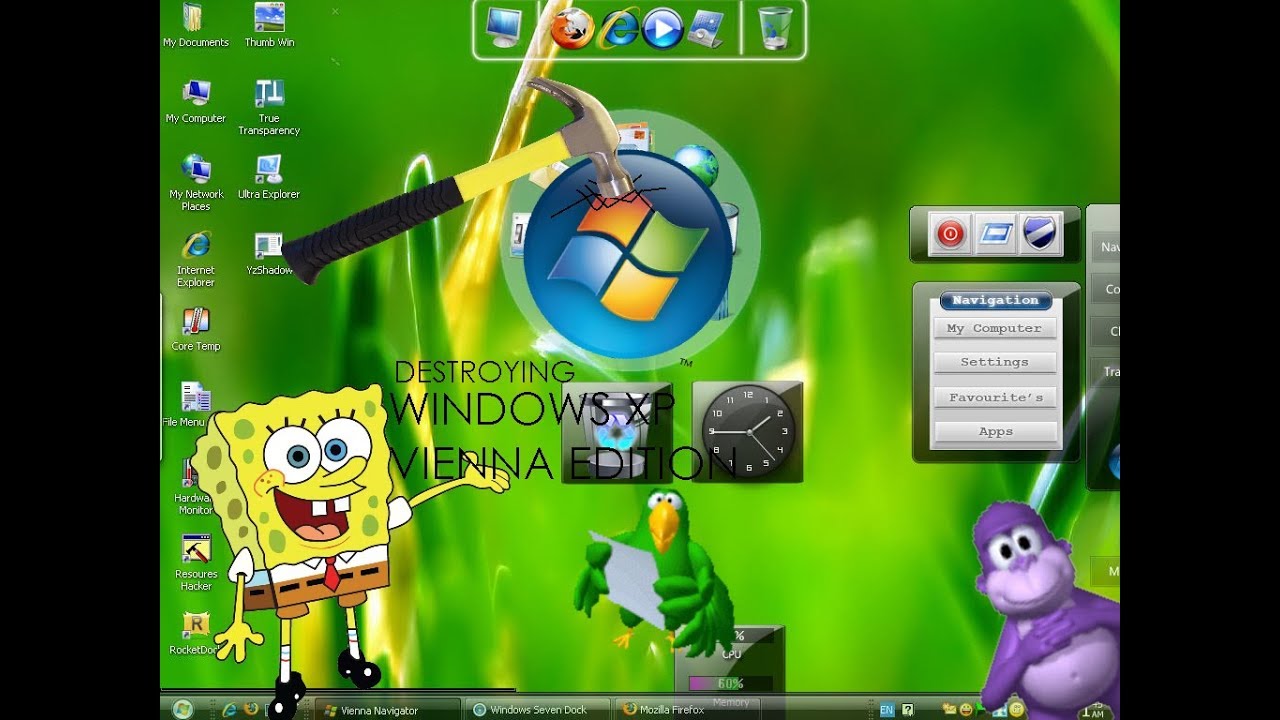Open the Internet Explorer desktop shortcut
This screenshot has height=720, width=1280.
[196, 259]
